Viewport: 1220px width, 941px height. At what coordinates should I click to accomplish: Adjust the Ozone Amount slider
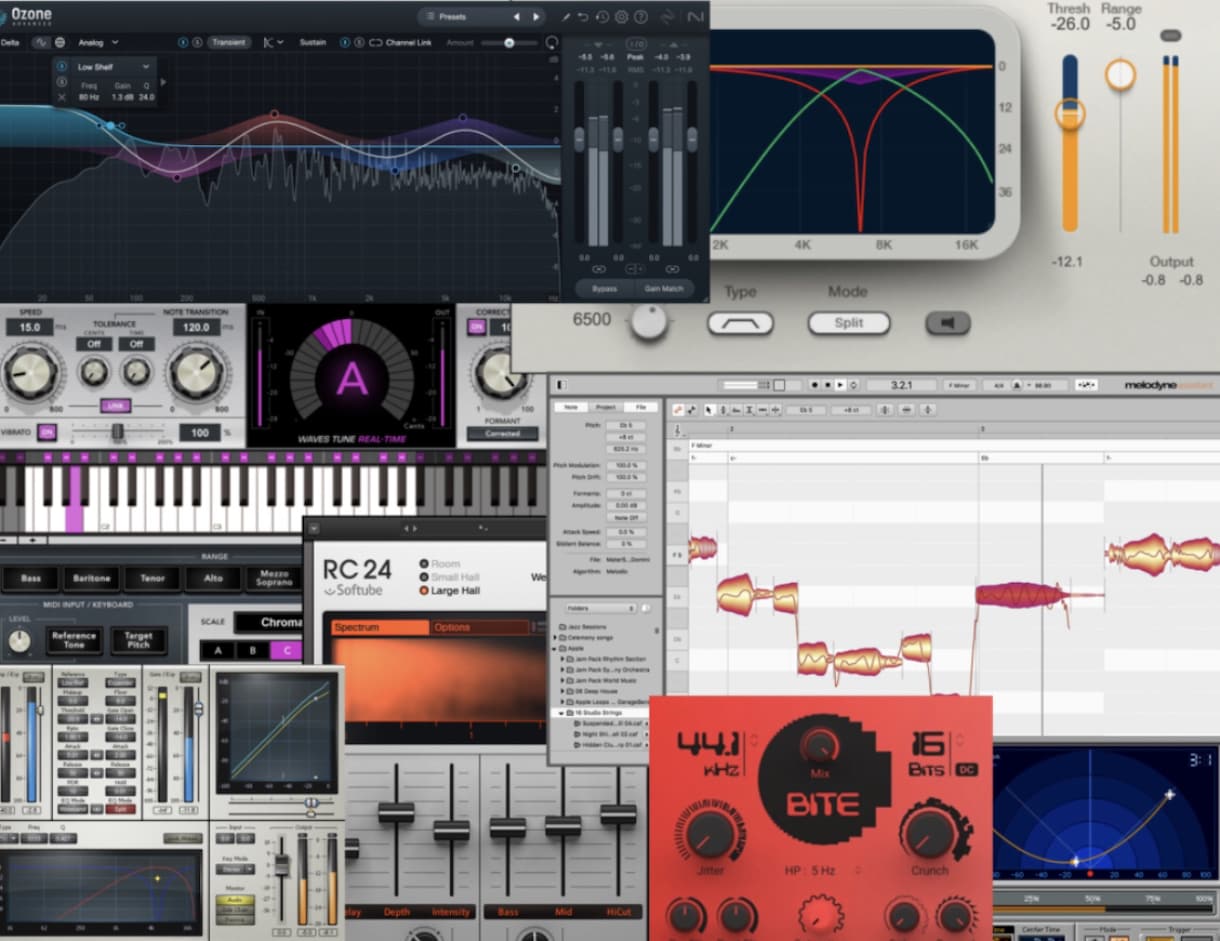tap(509, 42)
